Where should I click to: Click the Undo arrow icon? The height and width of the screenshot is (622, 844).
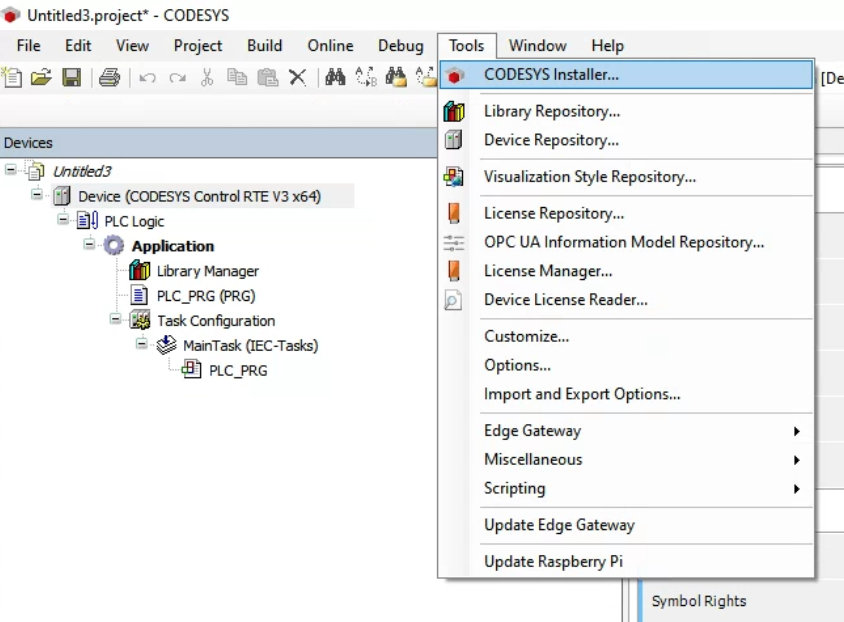tap(147, 78)
